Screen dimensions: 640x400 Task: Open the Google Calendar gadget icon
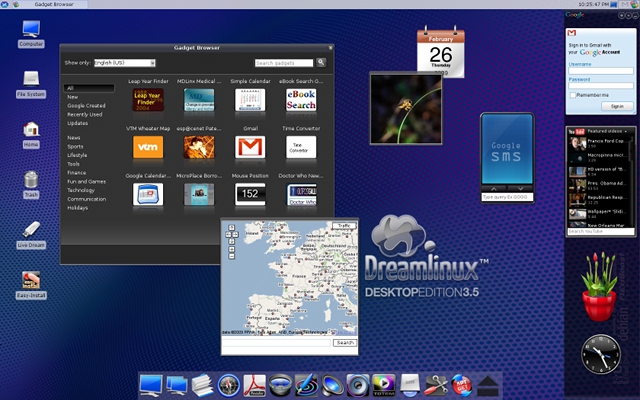tap(148, 194)
